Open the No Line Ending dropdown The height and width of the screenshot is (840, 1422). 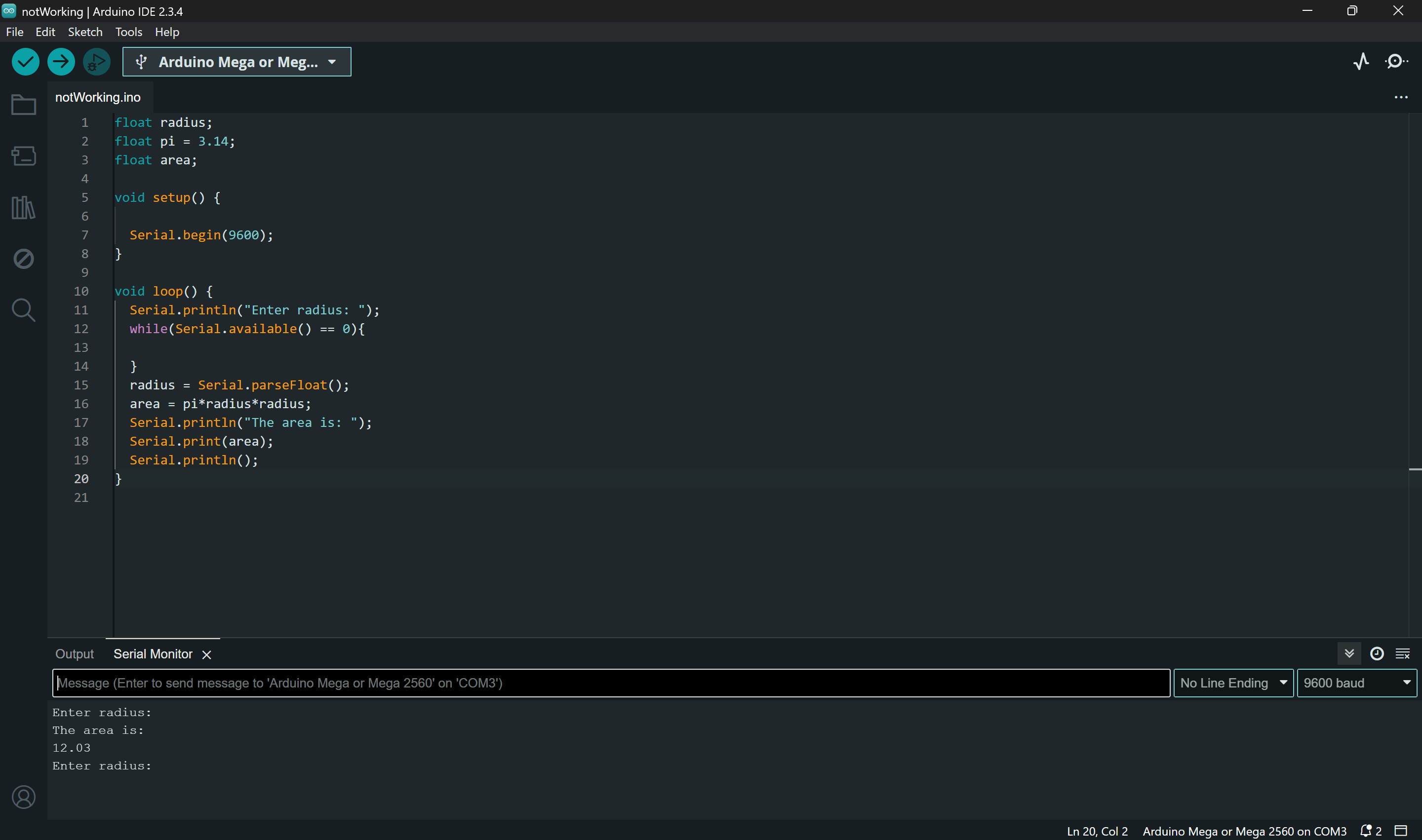click(x=1233, y=683)
